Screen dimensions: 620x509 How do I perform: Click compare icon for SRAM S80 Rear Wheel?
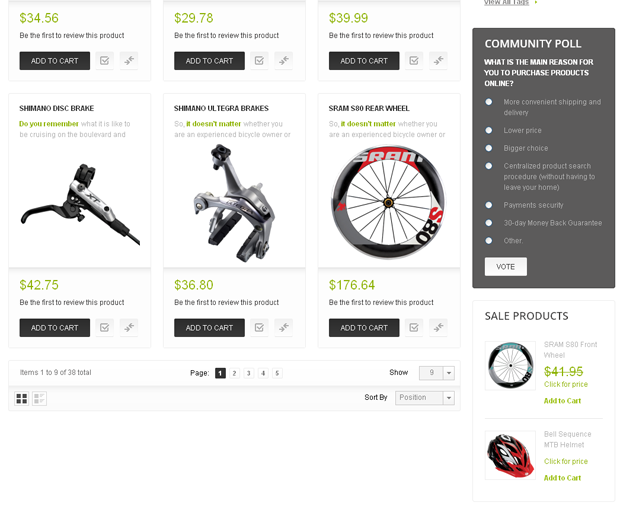pyautogui.click(x=439, y=327)
